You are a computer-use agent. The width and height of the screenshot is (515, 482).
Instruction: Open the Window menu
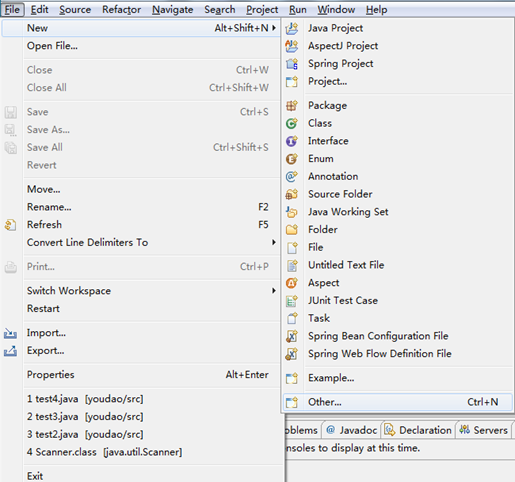[336, 9]
